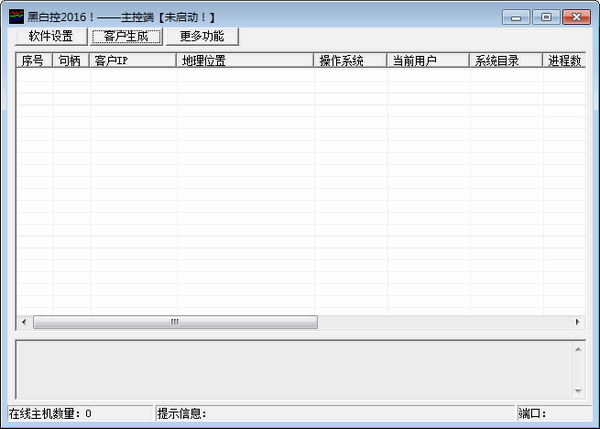Click the 客户生成 button
The image size is (600, 429).
coord(126,36)
